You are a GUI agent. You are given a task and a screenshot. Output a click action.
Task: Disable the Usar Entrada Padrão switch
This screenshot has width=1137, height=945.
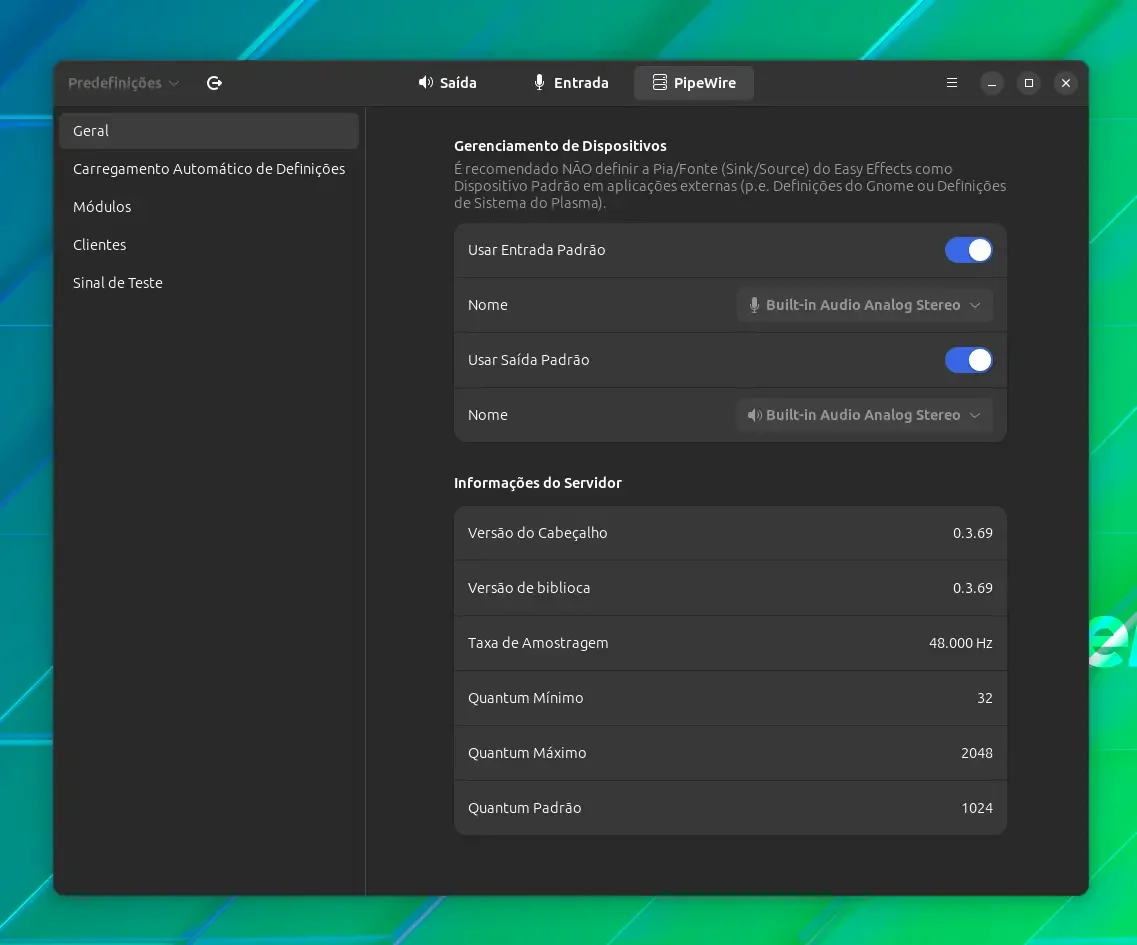tap(968, 250)
